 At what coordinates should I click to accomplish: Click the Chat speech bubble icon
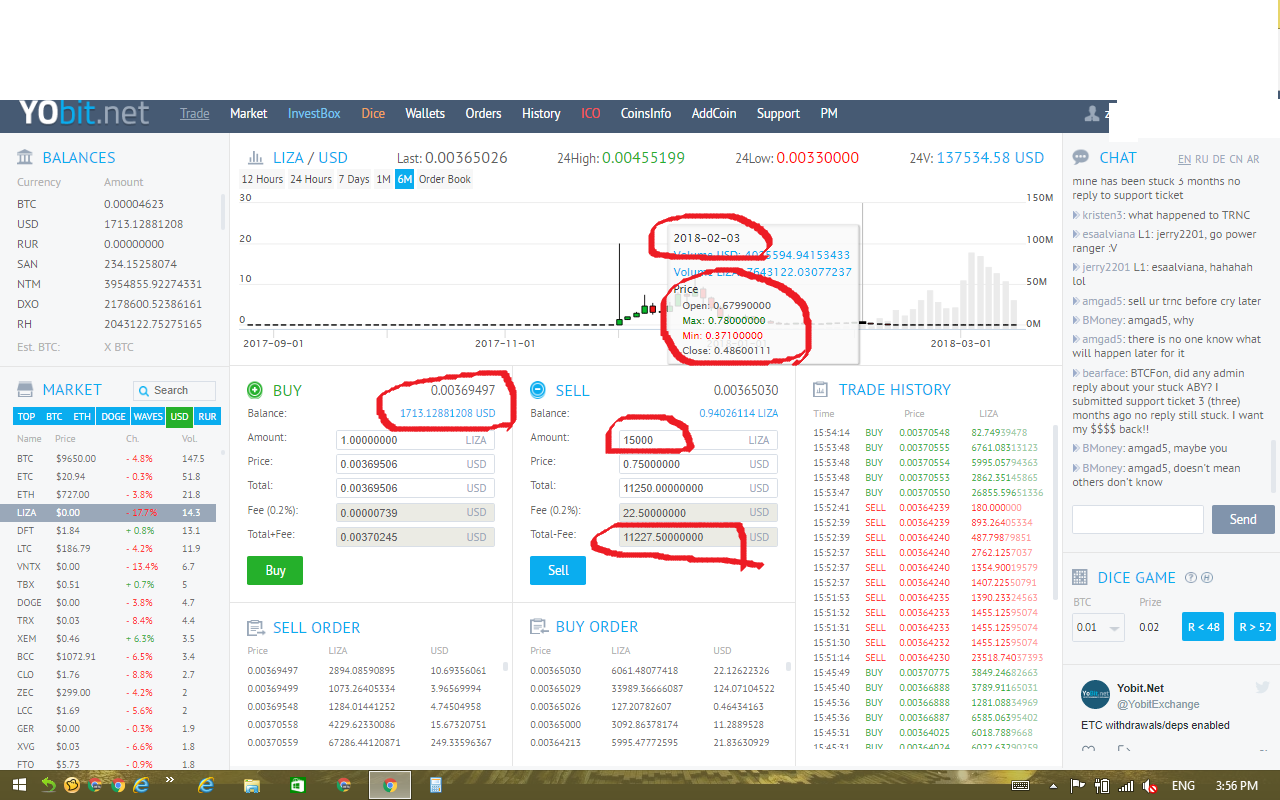click(1081, 158)
